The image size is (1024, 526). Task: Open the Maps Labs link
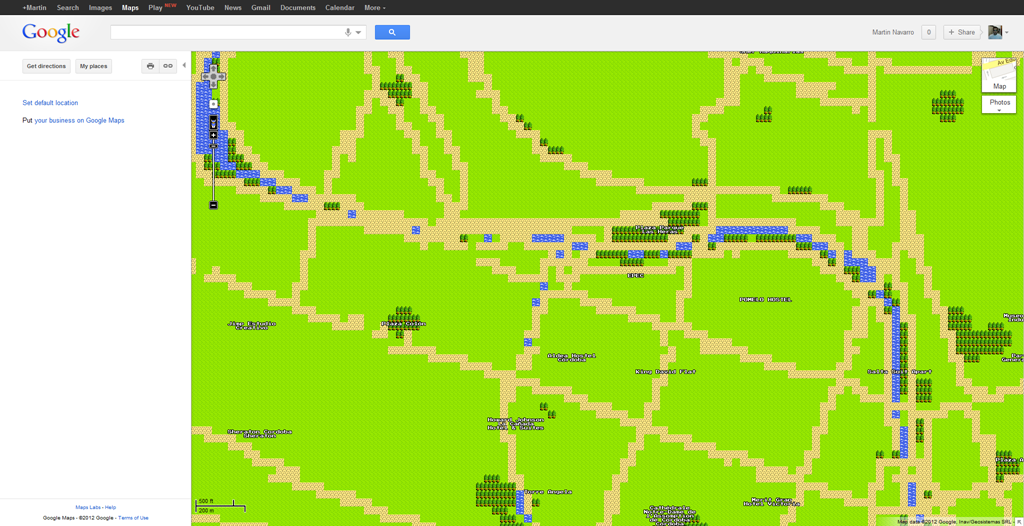[88, 507]
